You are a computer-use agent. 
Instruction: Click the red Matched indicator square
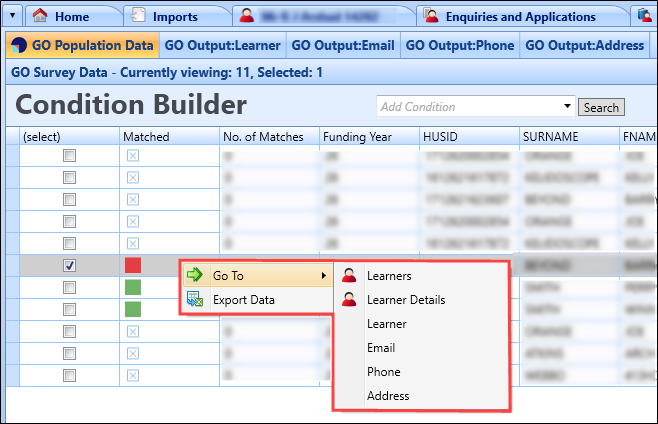click(x=133, y=265)
